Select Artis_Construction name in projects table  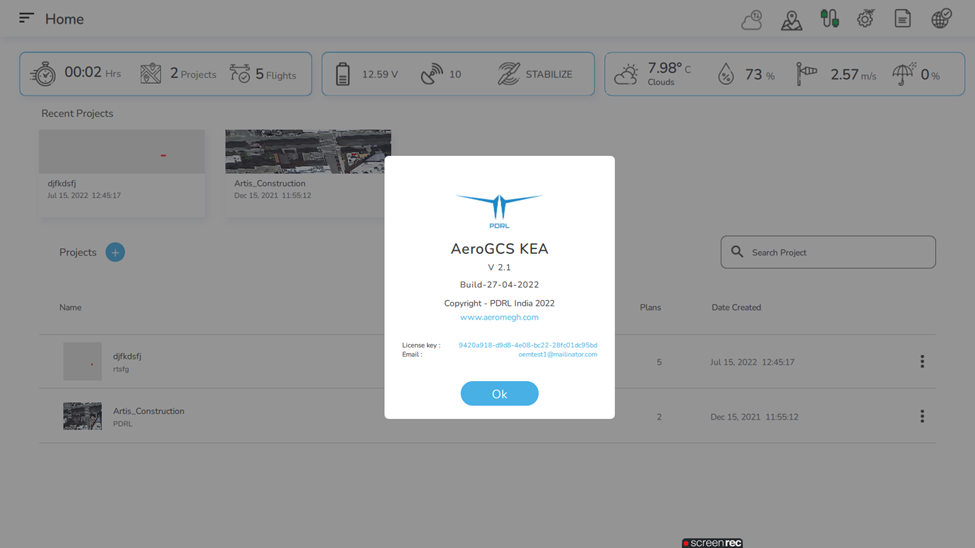click(x=149, y=411)
